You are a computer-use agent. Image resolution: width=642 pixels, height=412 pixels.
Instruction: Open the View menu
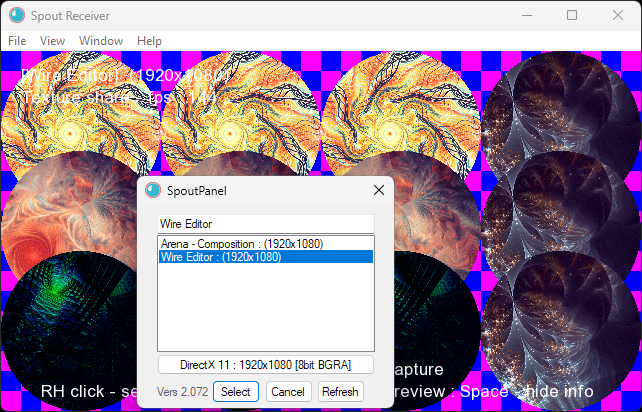pos(52,41)
